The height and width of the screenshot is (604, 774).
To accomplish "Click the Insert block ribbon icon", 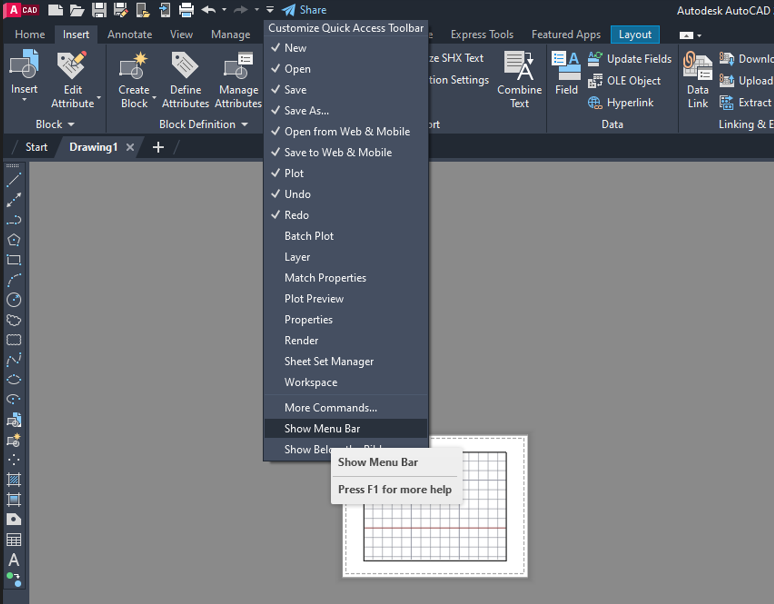I will (24, 65).
